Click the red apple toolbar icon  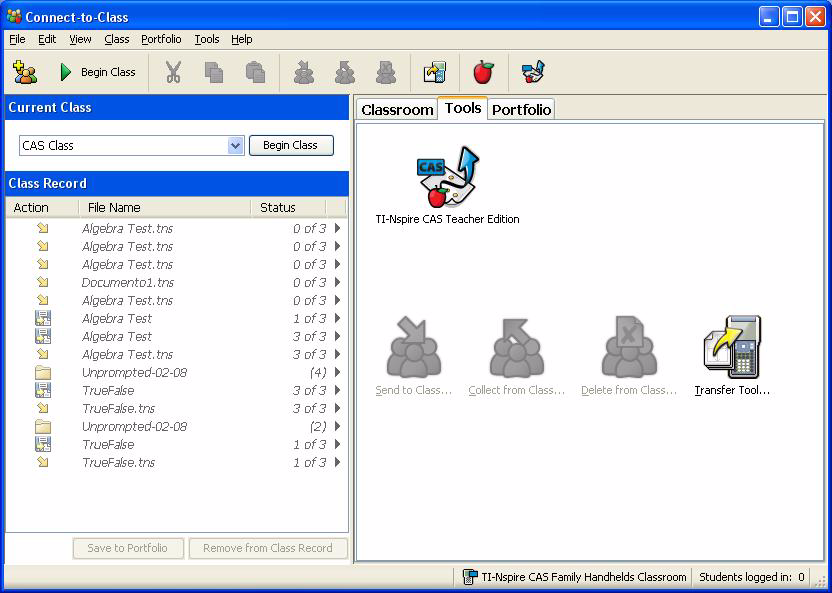click(x=483, y=72)
